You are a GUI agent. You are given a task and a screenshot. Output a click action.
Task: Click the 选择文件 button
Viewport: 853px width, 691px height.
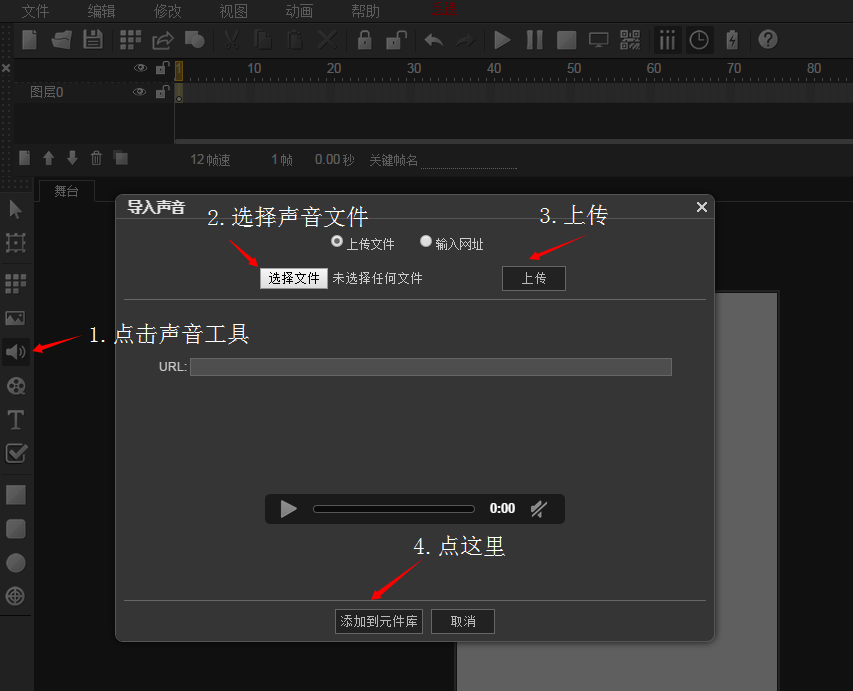[293, 278]
